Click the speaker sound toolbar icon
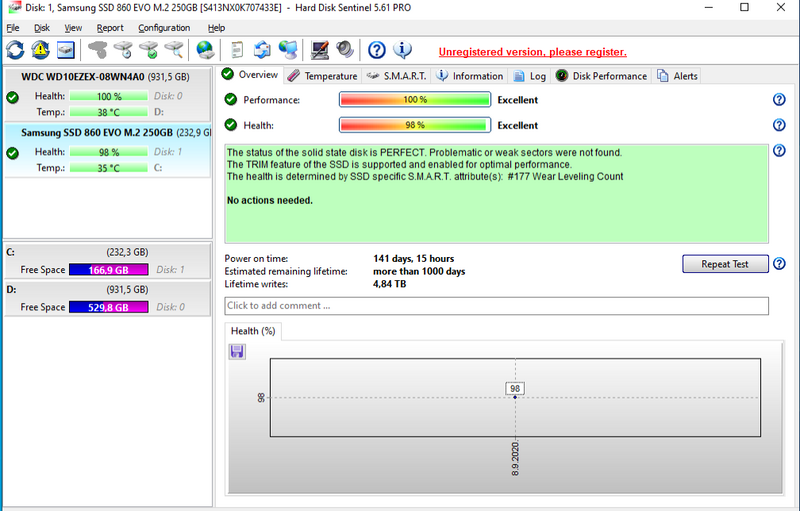The height and width of the screenshot is (511, 800). tap(345, 50)
